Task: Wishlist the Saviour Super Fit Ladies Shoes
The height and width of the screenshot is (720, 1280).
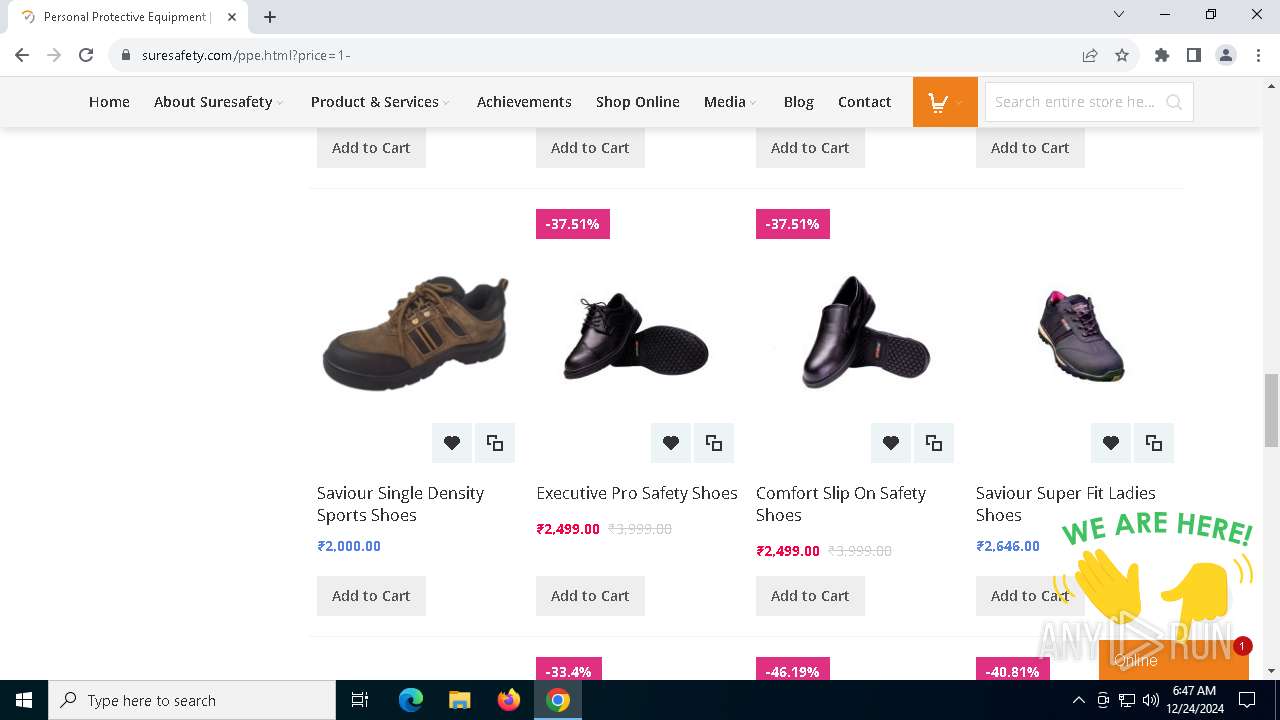Action: click(1110, 443)
